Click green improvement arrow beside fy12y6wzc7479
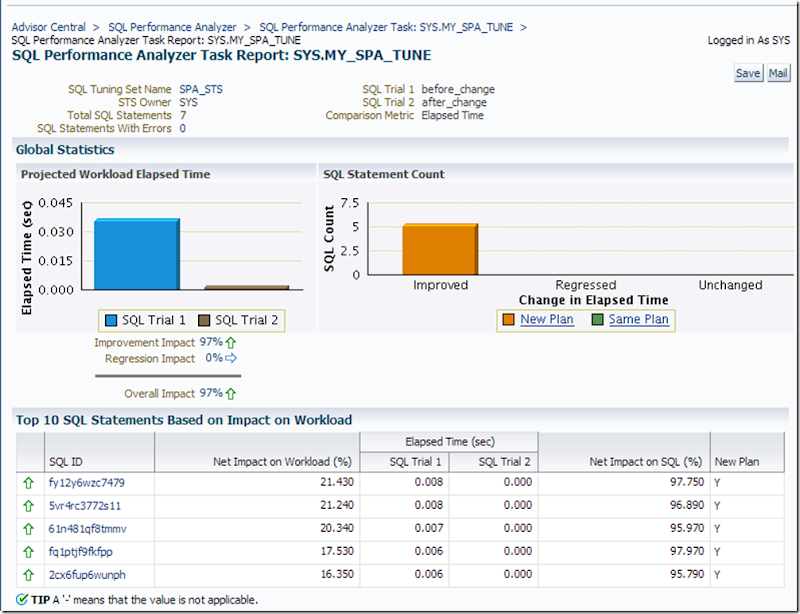This screenshot has height=614, width=800. [x=28, y=481]
